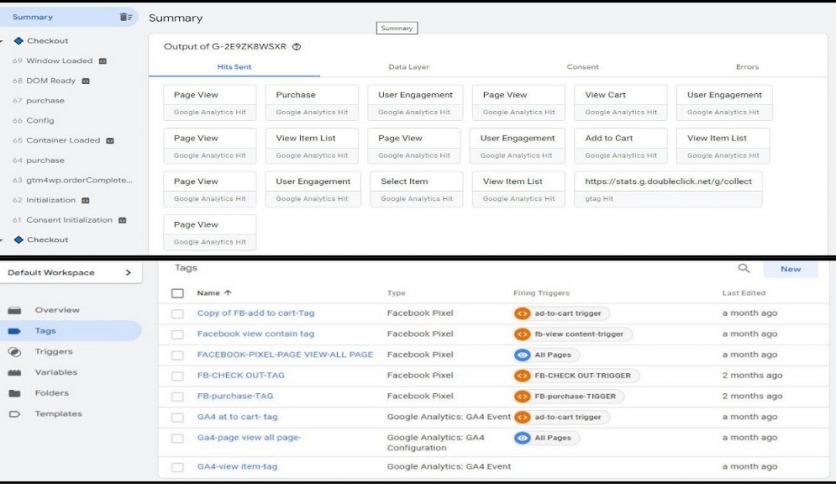This screenshot has height=484, width=836.
Task: Click the search icon in Tags panel
Action: pyautogui.click(x=744, y=269)
